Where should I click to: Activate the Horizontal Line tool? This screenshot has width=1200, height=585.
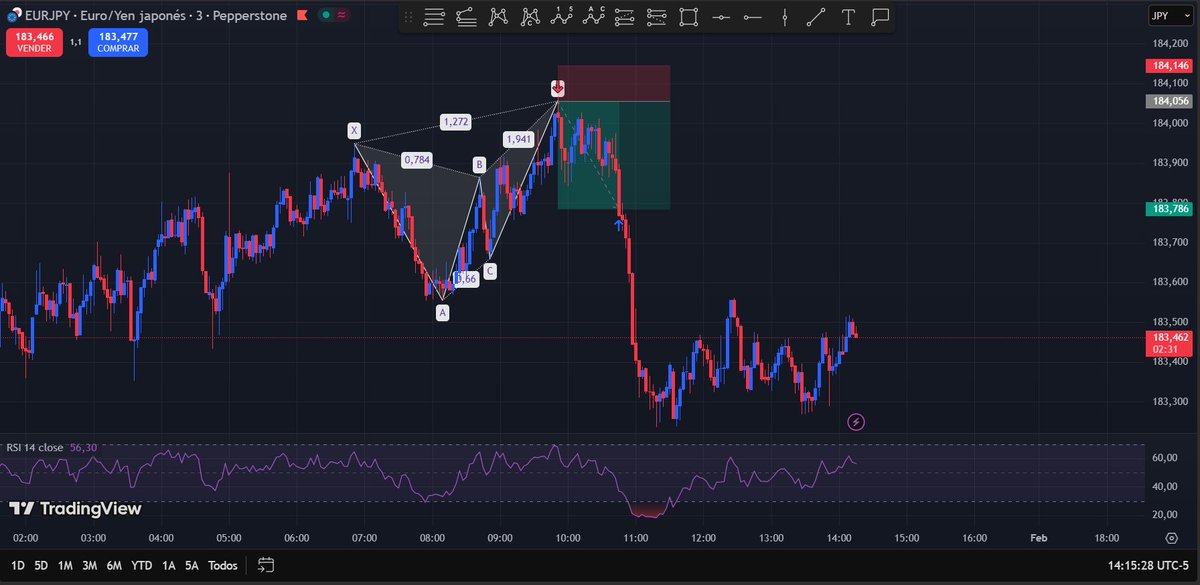click(x=720, y=17)
